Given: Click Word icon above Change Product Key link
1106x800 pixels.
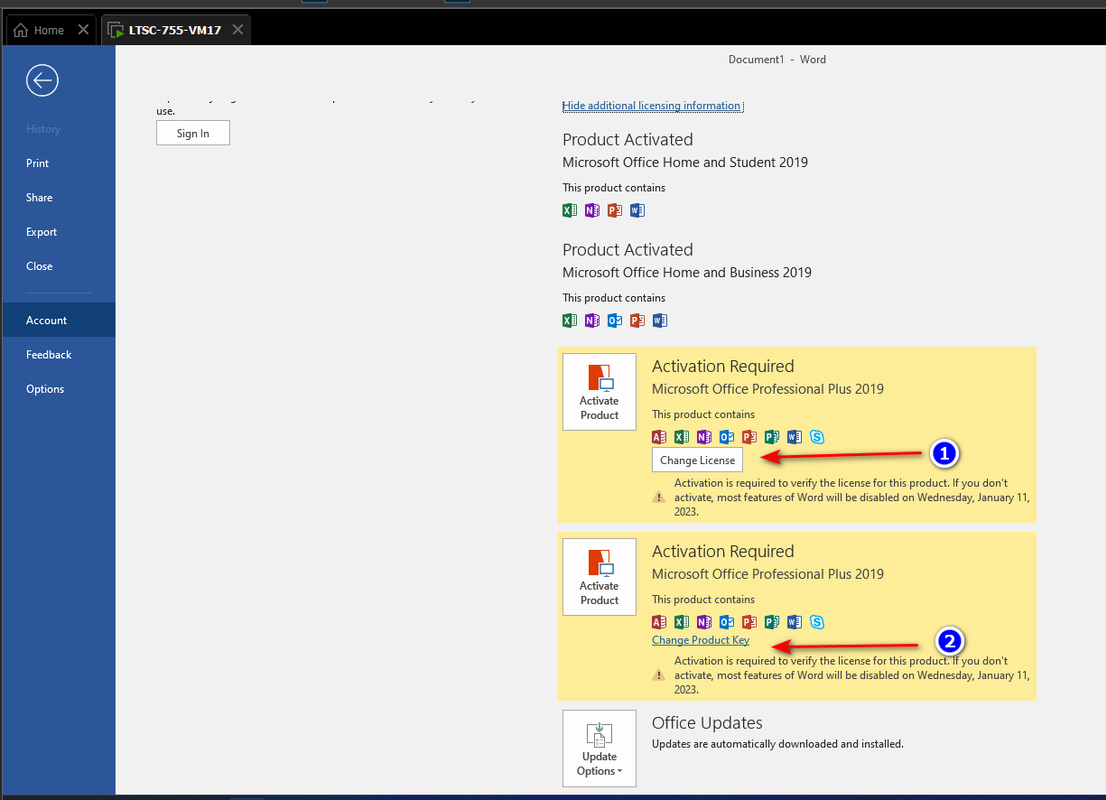Looking at the screenshot, I should click(794, 622).
